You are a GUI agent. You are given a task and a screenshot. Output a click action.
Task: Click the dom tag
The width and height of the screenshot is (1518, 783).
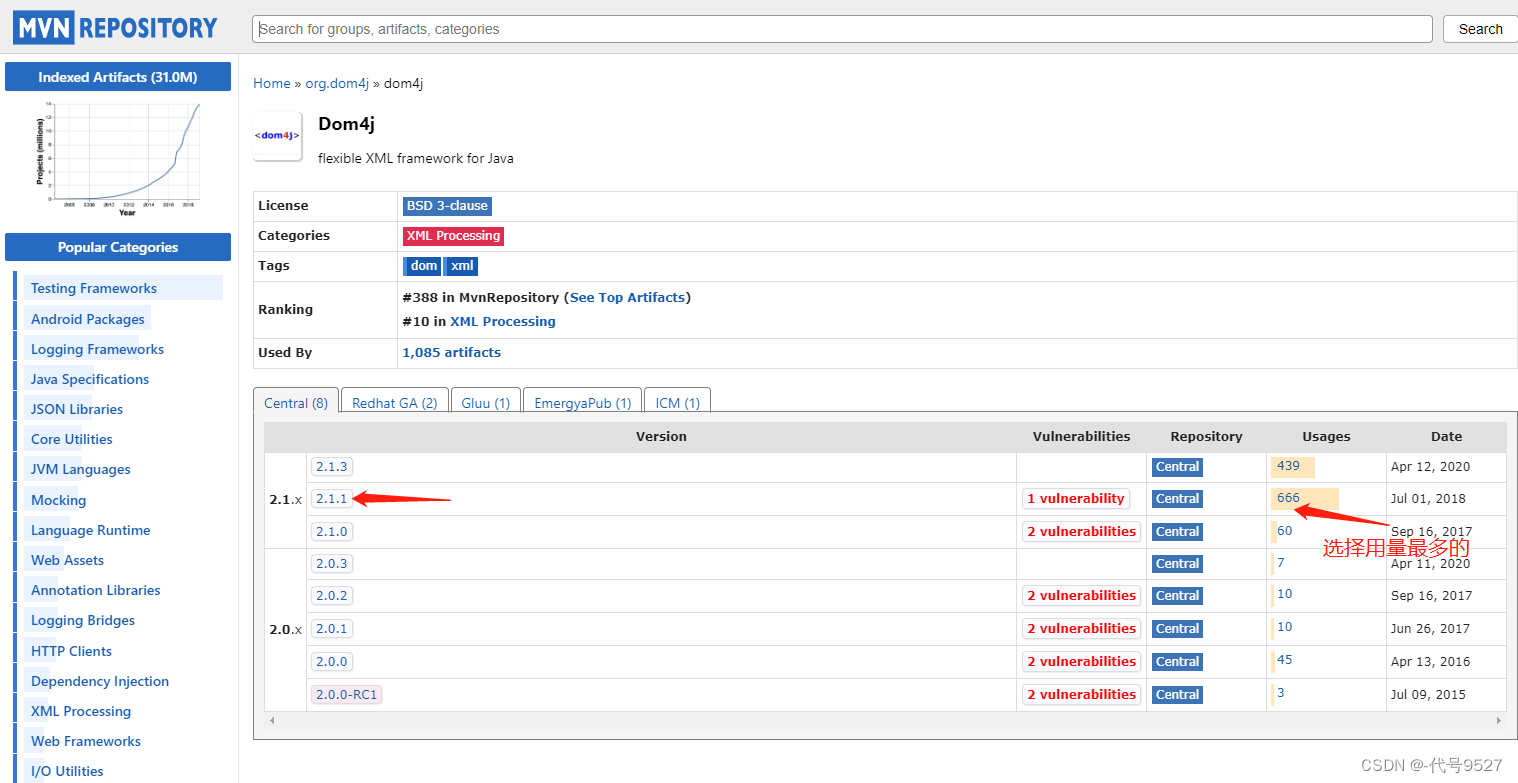click(422, 266)
